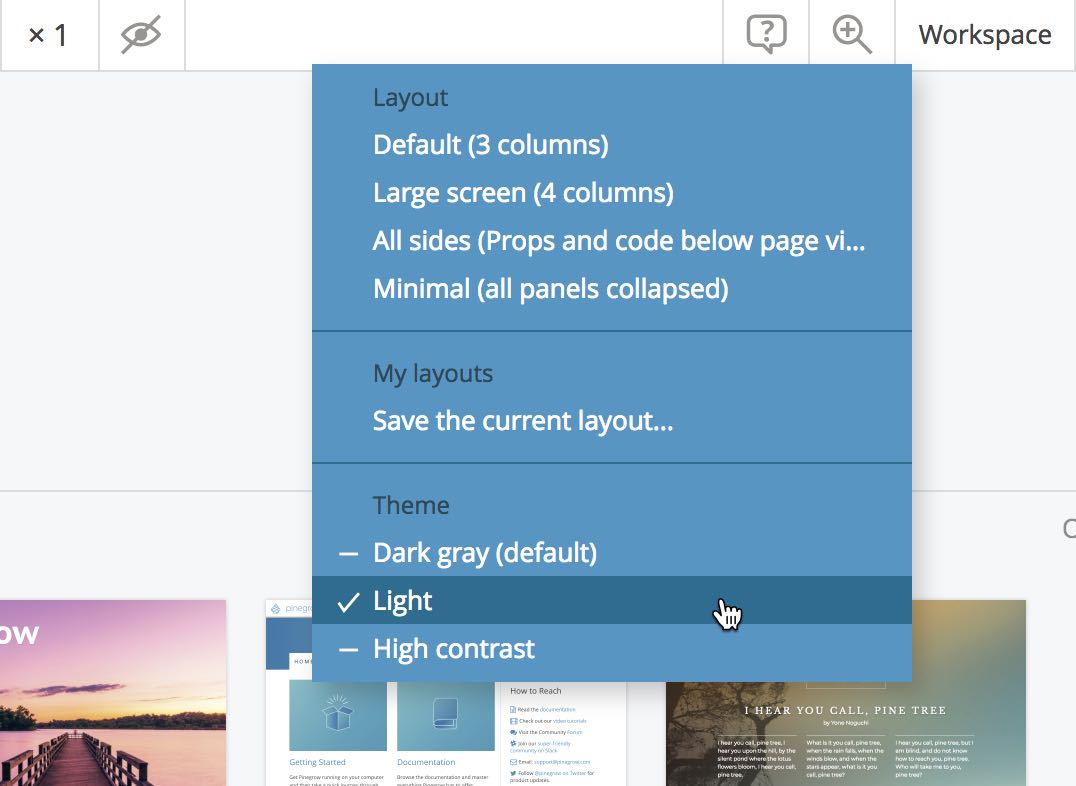Open the sunset pier template thumbnail
Image resolution: width=1076 pixels, height=786 pixels.
point(113,693)
